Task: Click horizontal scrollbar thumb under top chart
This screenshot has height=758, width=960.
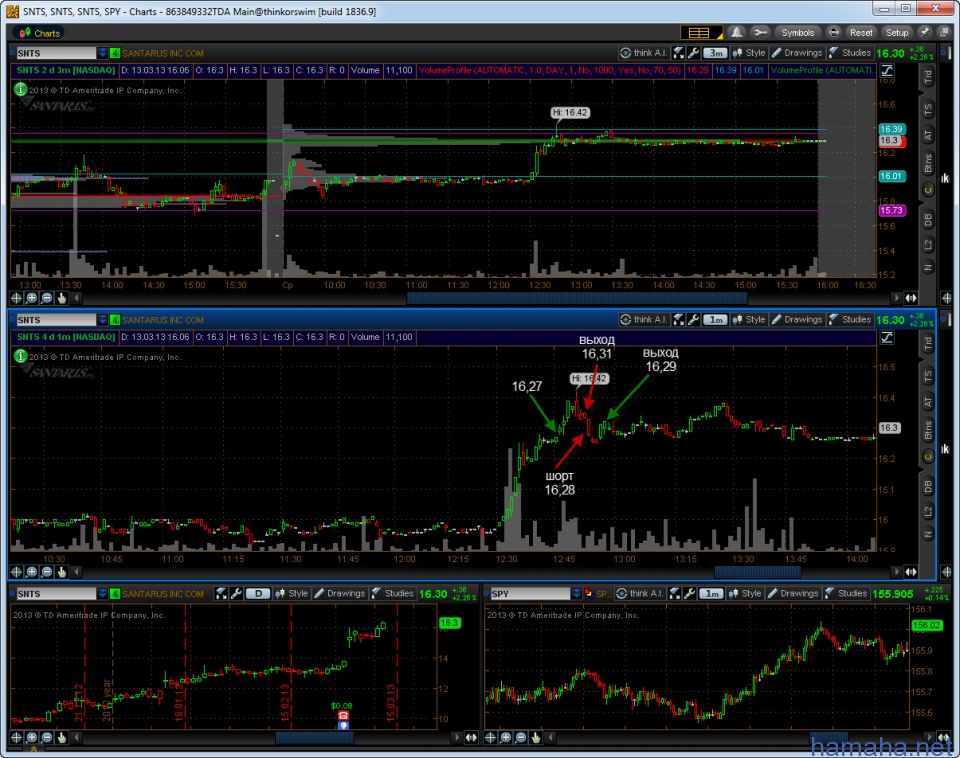Action: (x=577, y=298)
